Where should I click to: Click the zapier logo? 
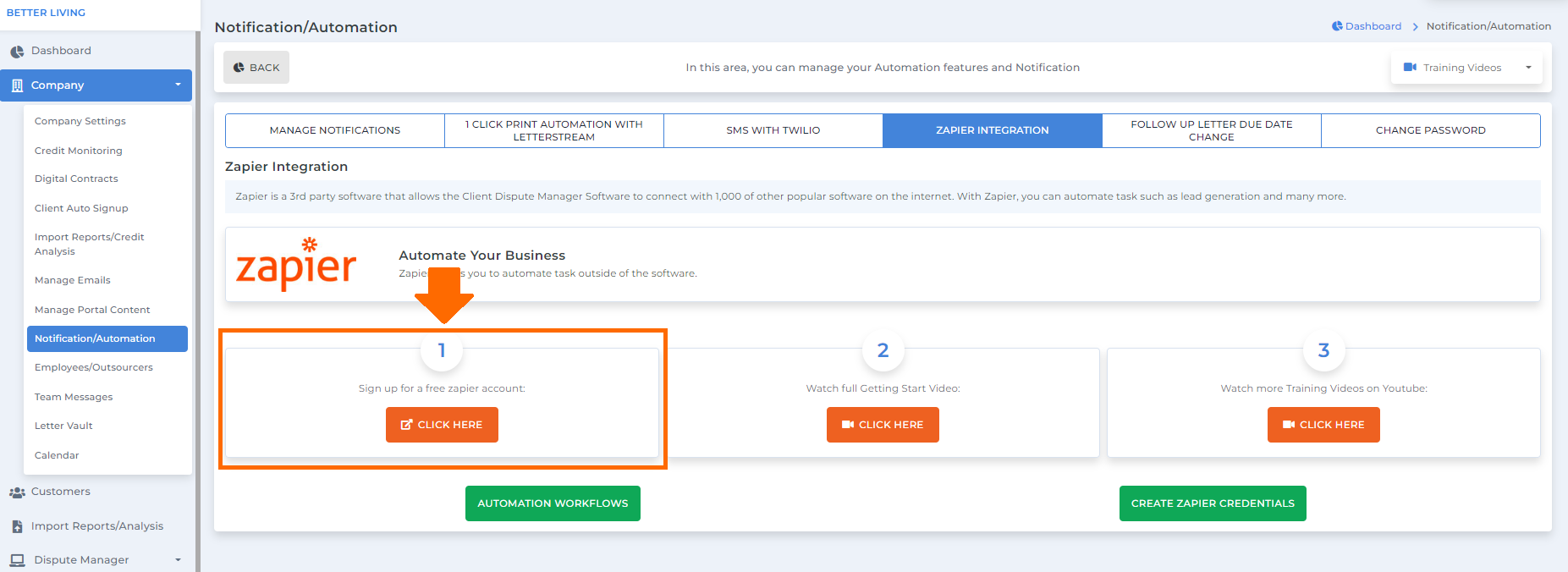296,264
